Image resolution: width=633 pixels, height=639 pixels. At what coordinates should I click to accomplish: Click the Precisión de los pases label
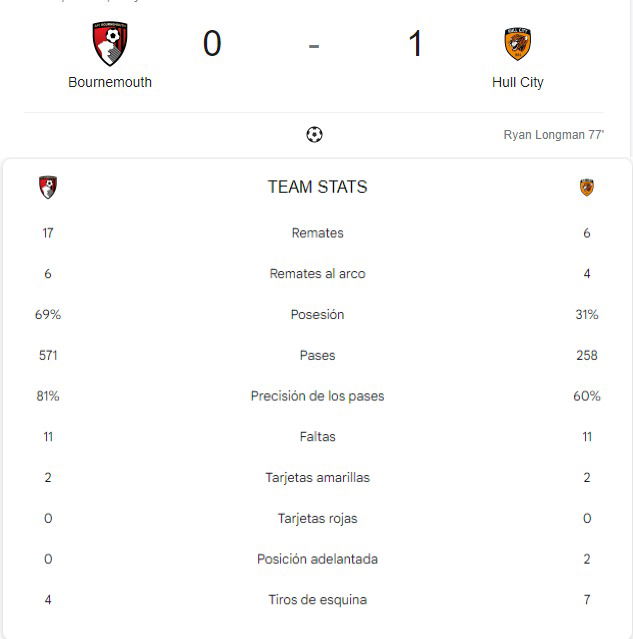[318, 396]
